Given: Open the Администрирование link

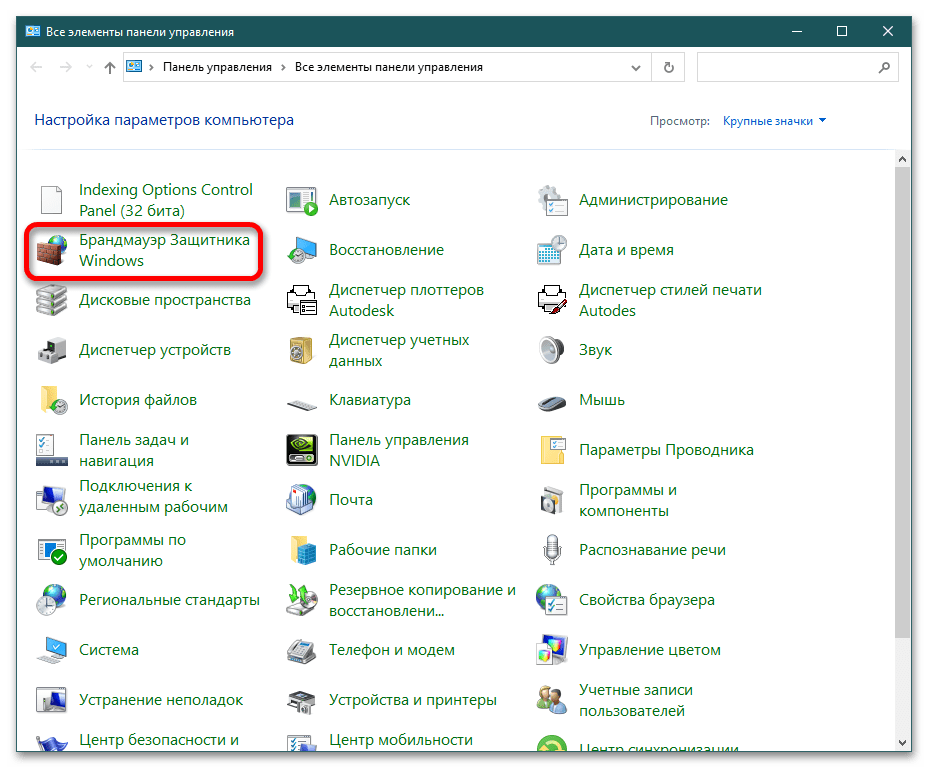Looking at the screenshot, I should coord(653,200).
